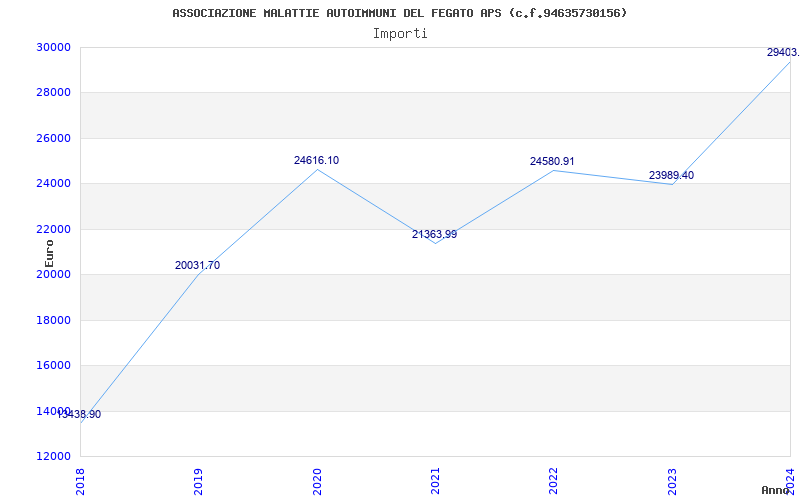Click the 26000 y-axis tick label
800x500 pixels.
(53, 138)
